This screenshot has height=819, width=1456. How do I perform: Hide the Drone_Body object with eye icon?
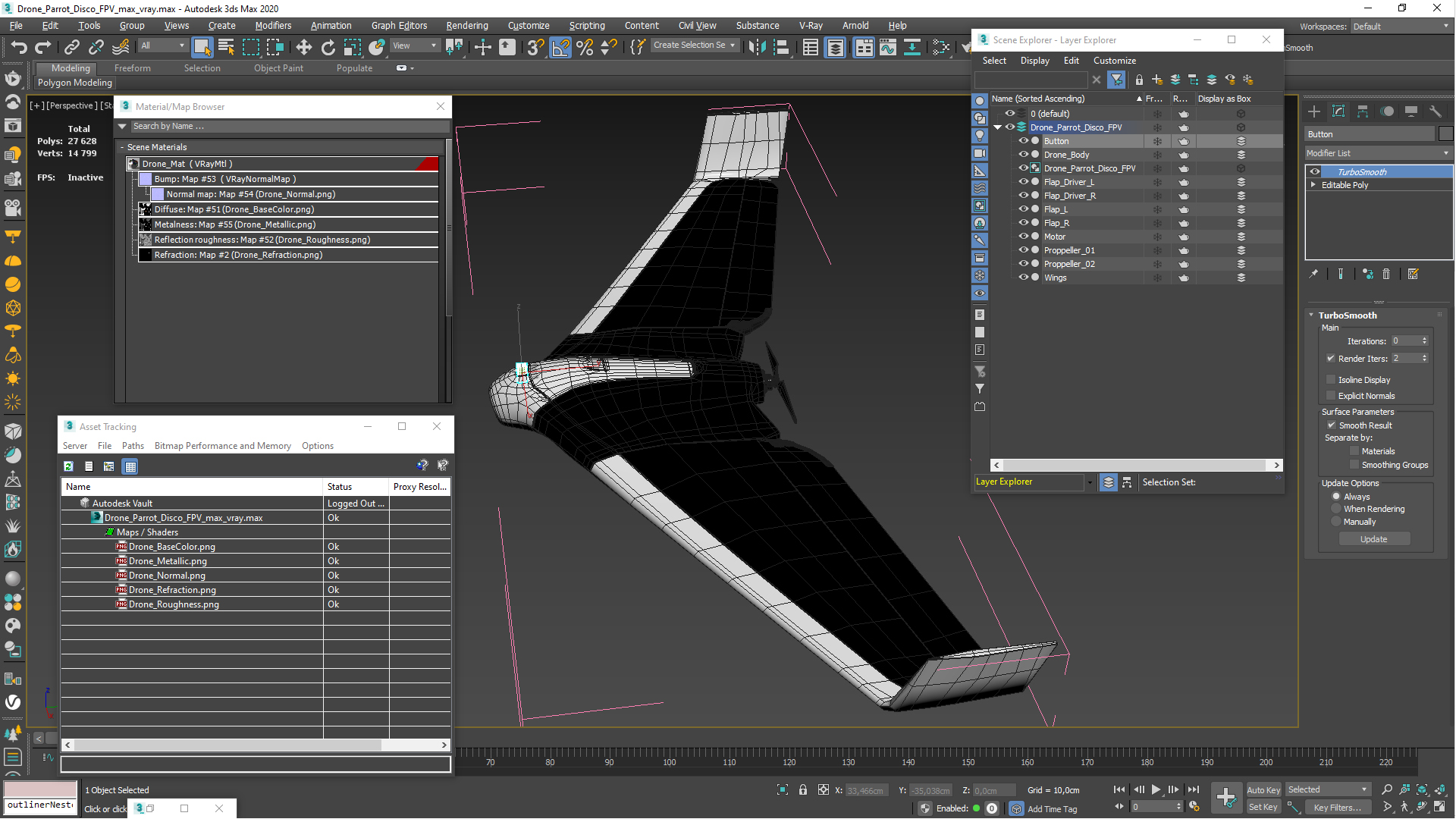pos(1023,155)
